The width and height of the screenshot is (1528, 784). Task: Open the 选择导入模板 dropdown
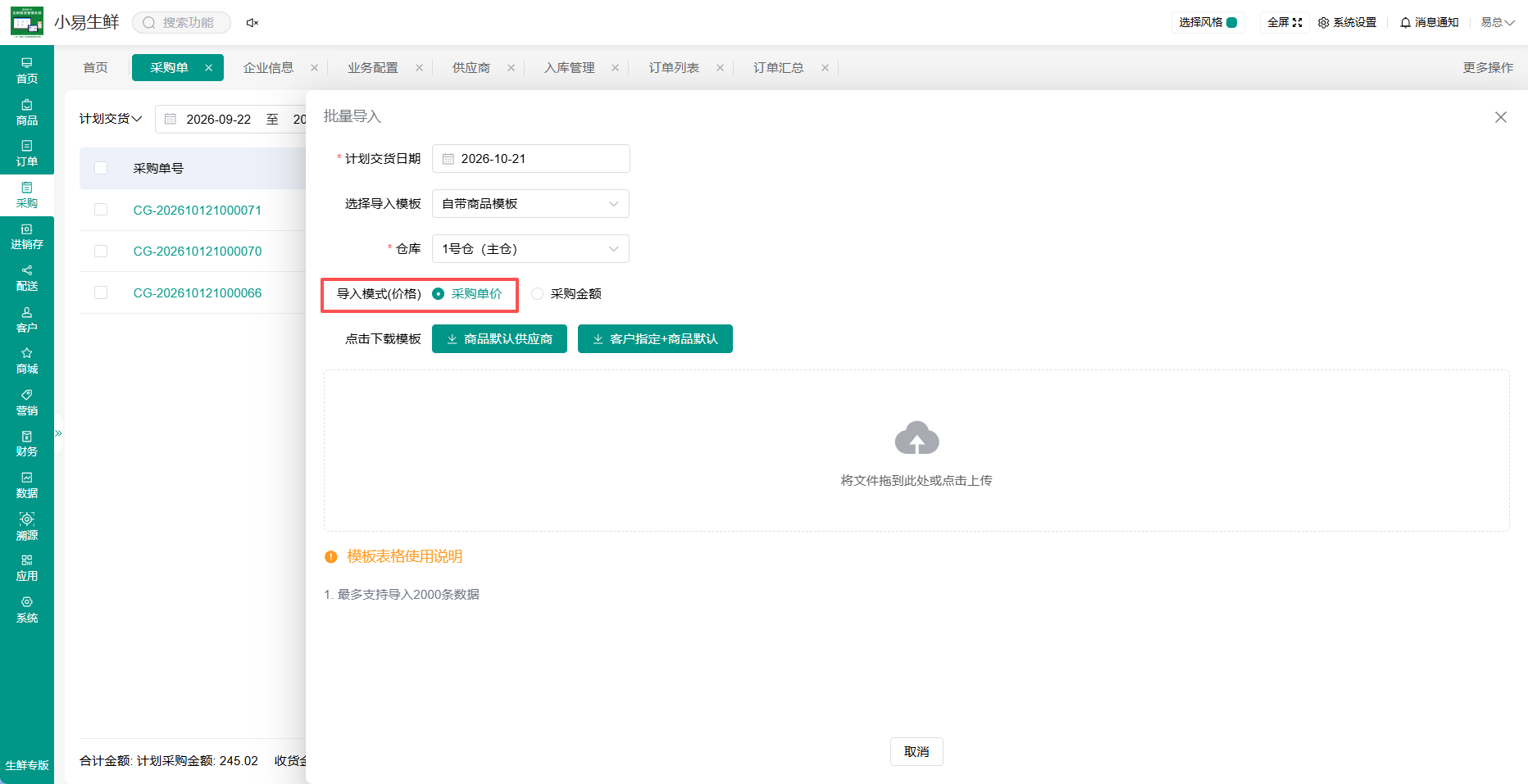pos(530,203)
